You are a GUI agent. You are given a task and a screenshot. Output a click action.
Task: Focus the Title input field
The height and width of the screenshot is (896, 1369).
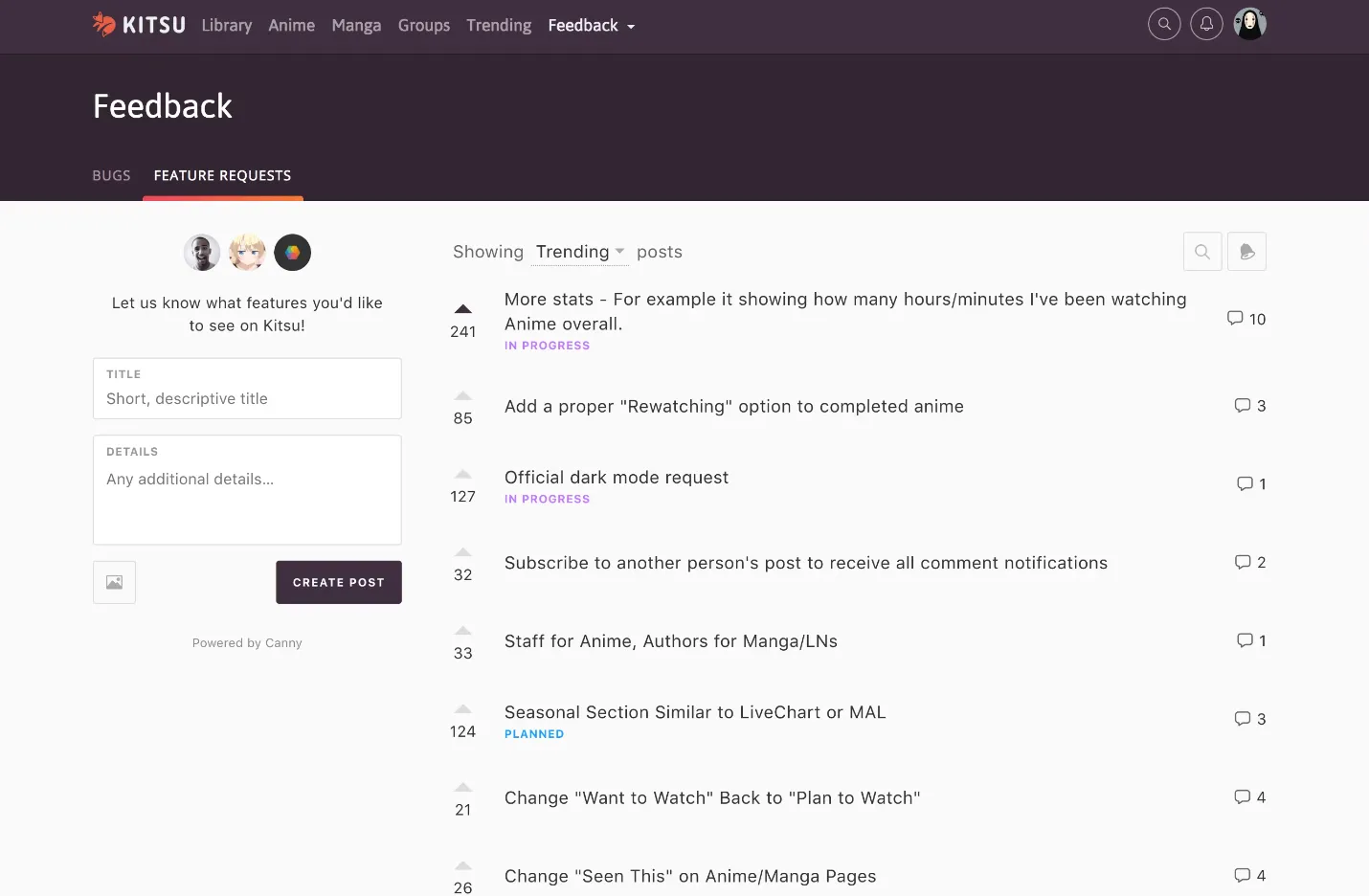click(x=247, y=389)
